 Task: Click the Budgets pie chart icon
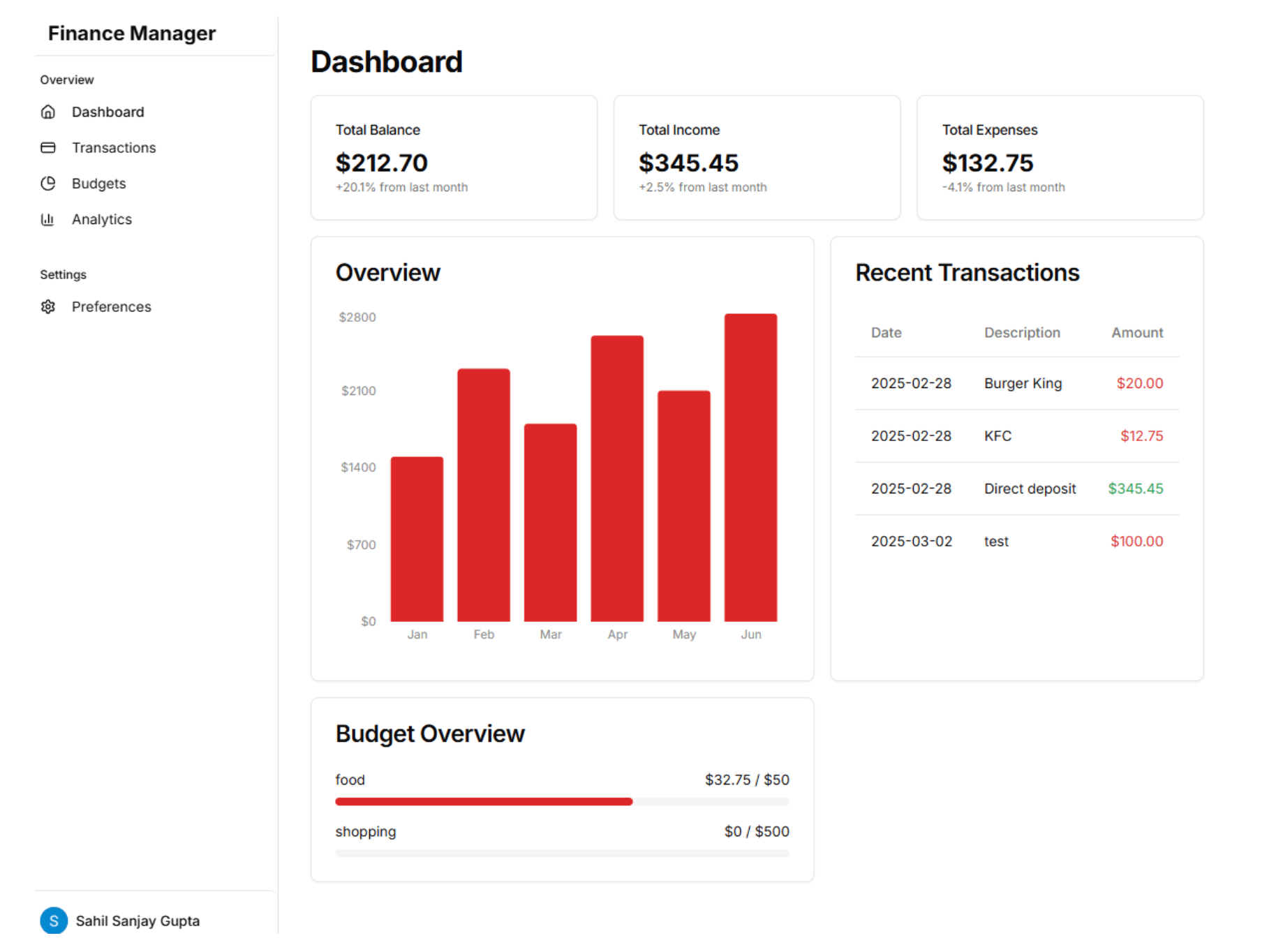click(48, 184)
